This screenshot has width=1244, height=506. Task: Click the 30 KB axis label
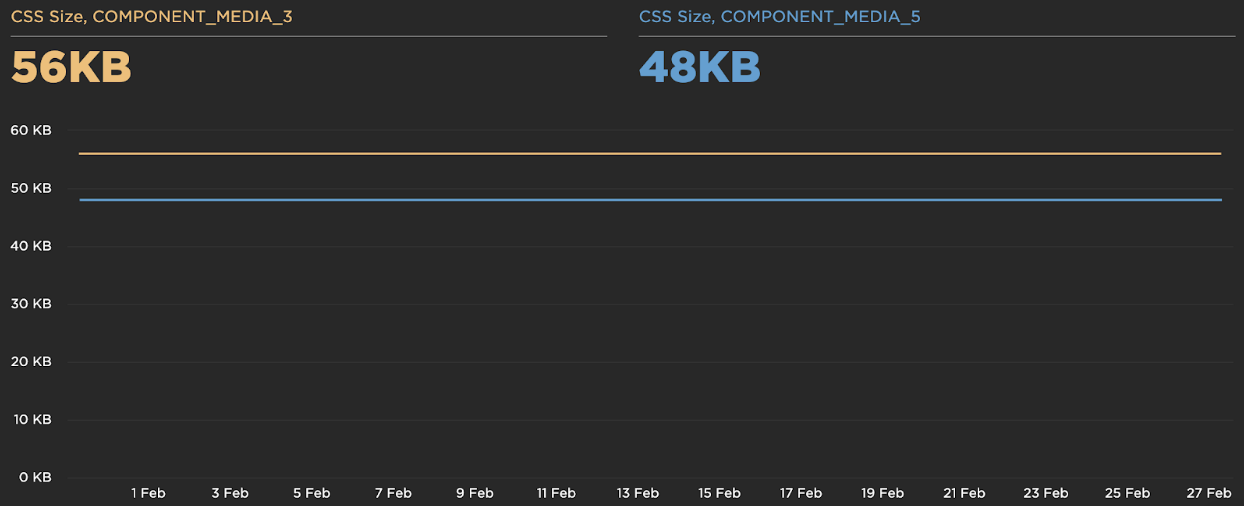click(30, 304)
